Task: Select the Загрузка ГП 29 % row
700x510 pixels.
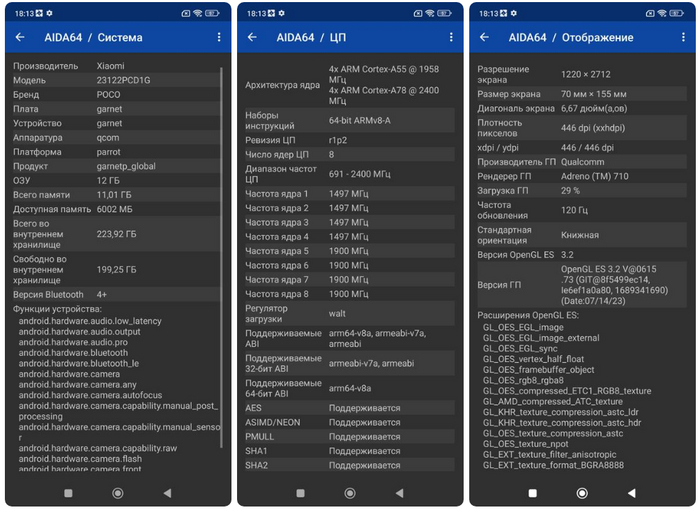Action: pos(582,191)
